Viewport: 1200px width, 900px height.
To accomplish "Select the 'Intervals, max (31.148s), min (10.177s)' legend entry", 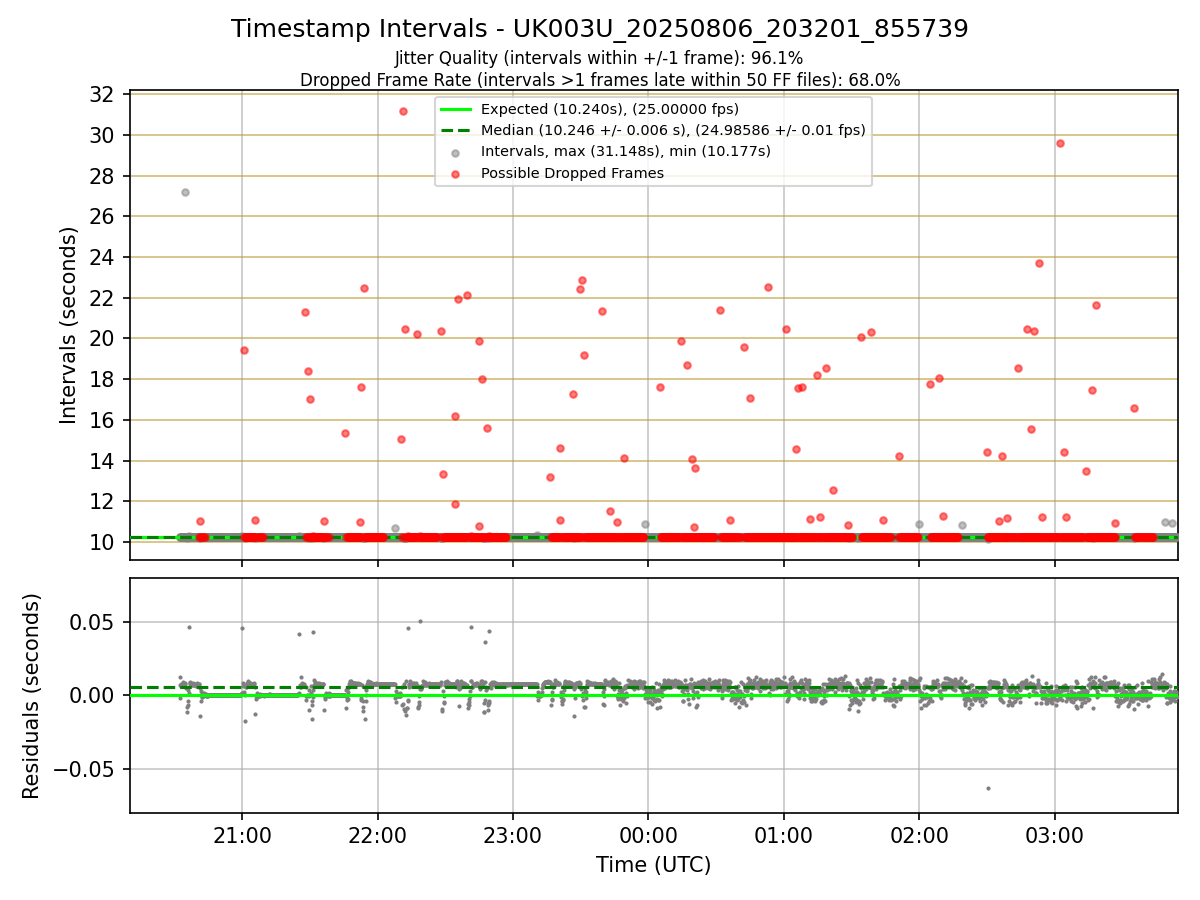I will (626, 151).
